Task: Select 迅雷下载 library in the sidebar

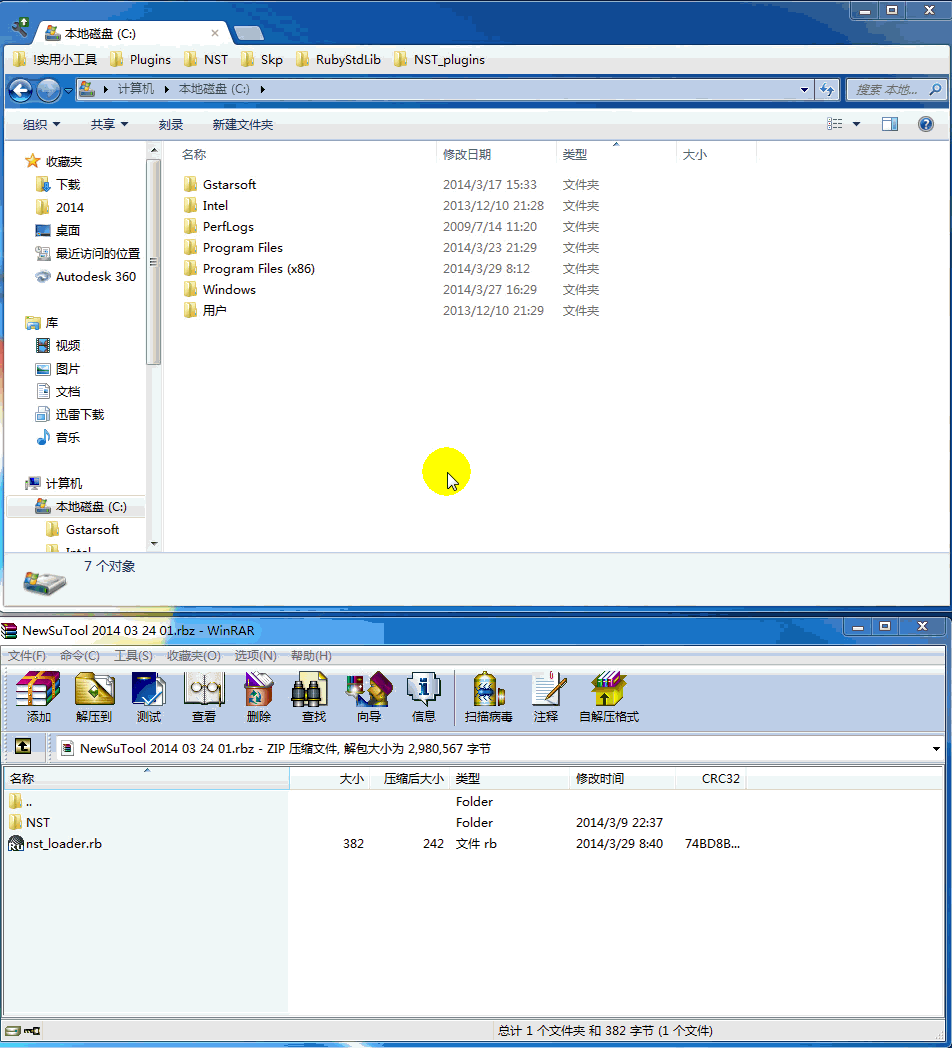Action: 70,414
